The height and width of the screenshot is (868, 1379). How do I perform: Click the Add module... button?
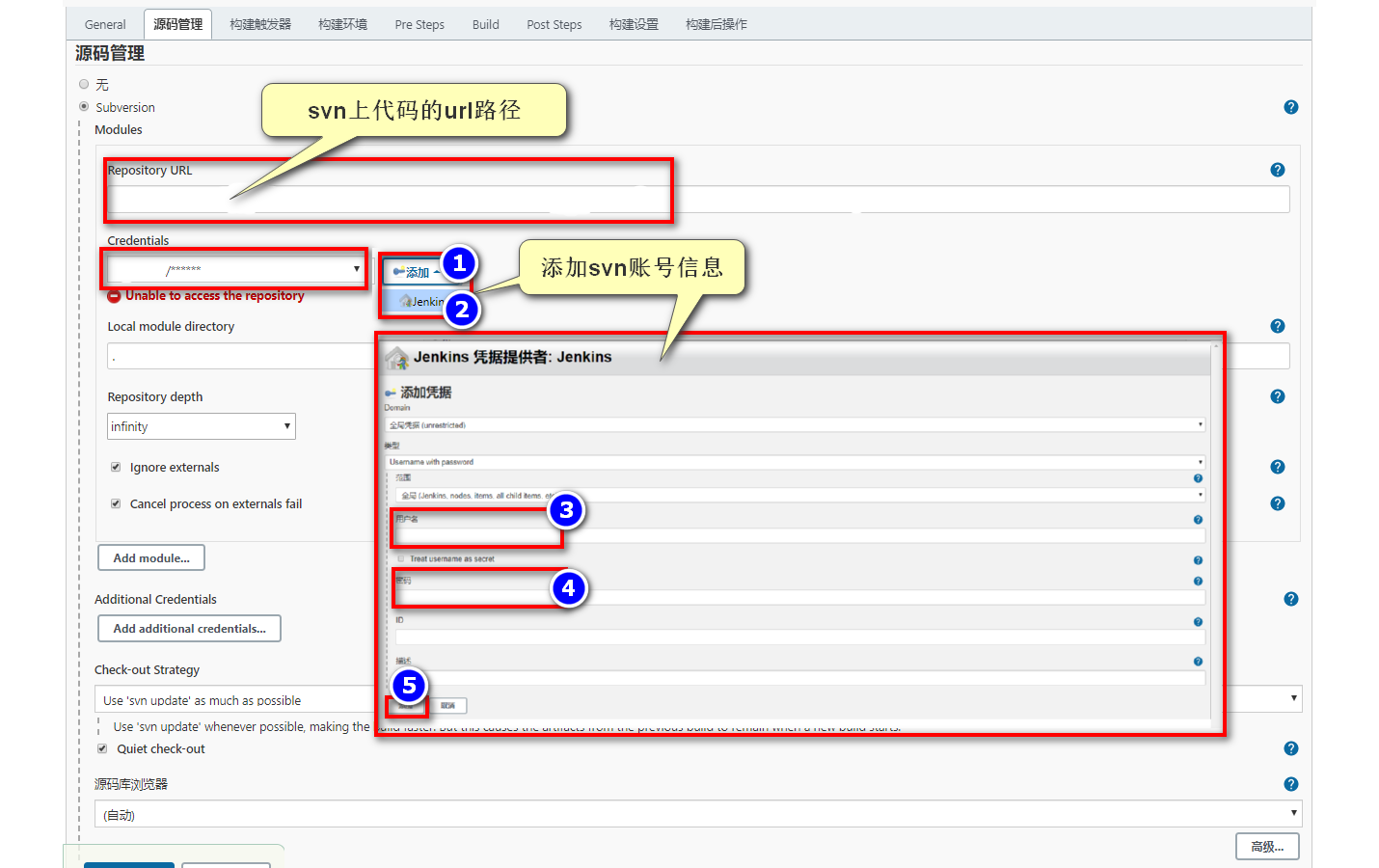(x=151, y=557)
